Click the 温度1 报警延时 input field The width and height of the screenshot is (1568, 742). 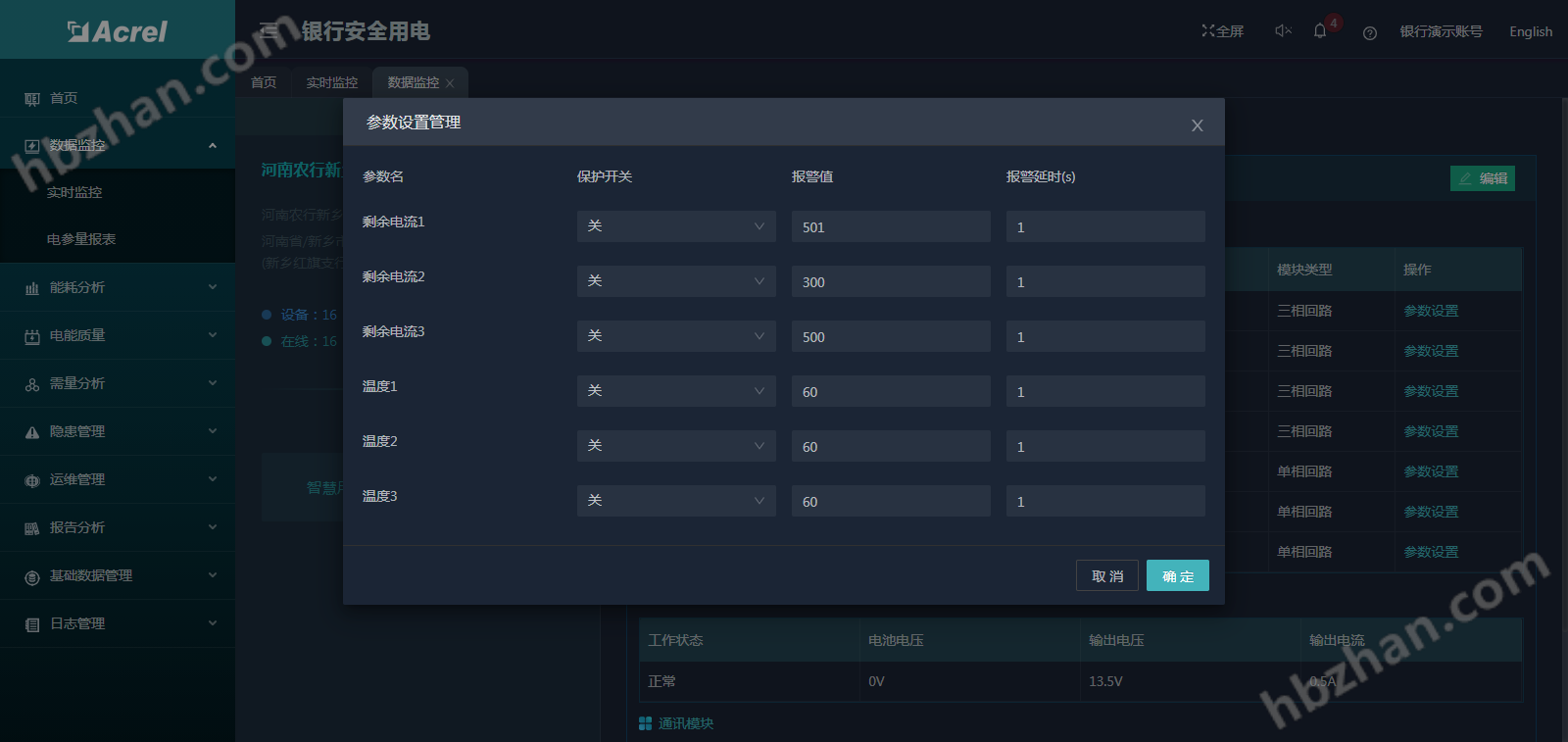point(1104,391)
